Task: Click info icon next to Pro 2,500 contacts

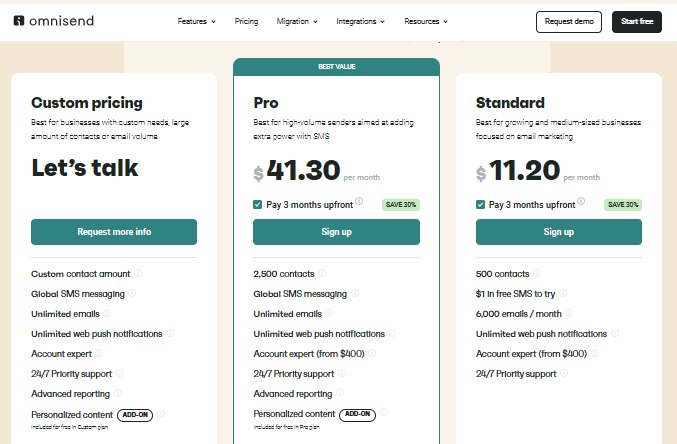Action: (x=321, y=273)
